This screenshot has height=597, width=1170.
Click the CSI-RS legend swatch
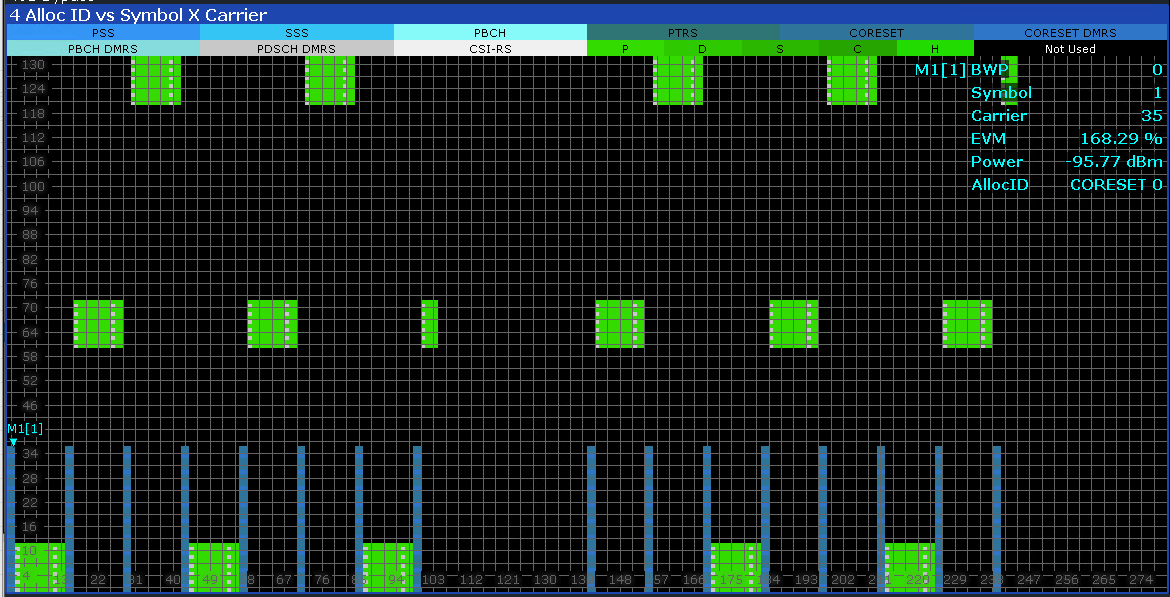(x=490, y=49)
